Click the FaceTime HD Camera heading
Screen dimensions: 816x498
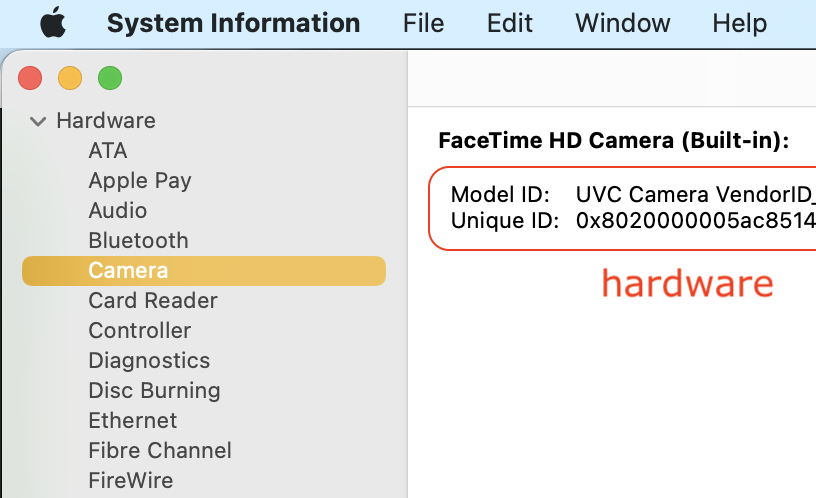point(614,141)
